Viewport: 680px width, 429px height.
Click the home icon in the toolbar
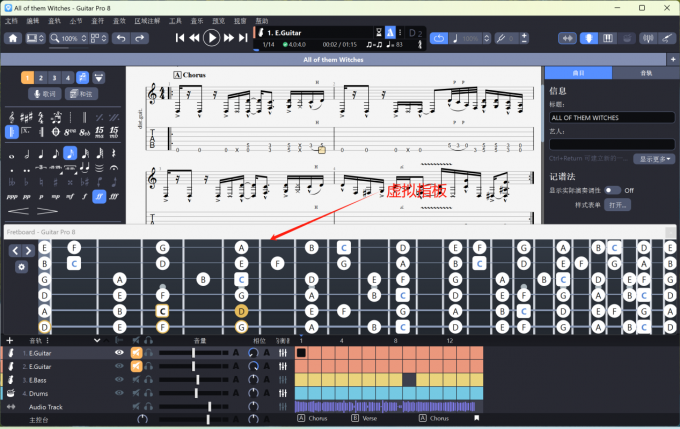point(14,38)
